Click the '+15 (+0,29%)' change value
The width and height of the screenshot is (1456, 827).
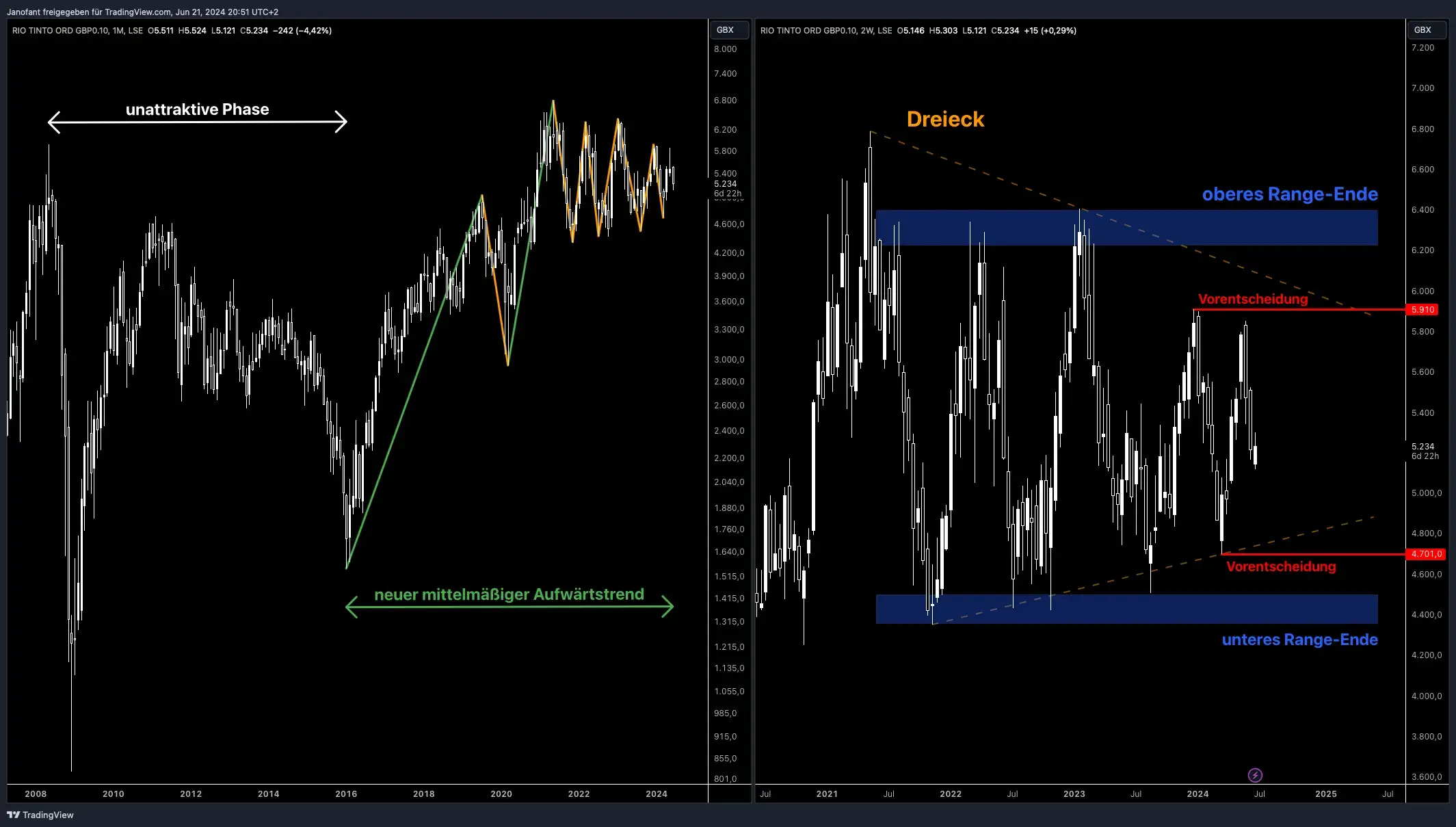(1050, 31)
